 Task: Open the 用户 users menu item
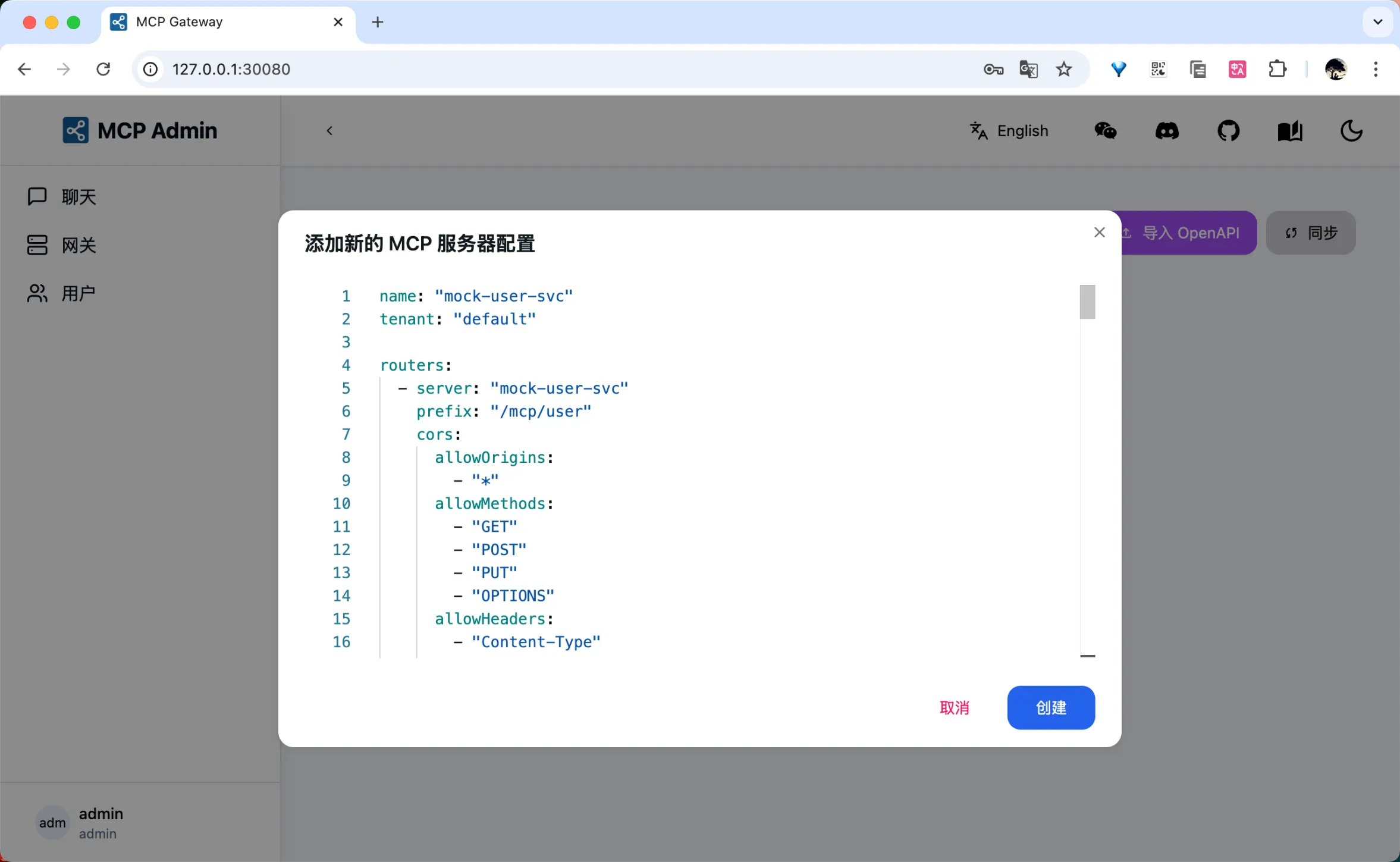pyautogui.click(x=79, y=293)
